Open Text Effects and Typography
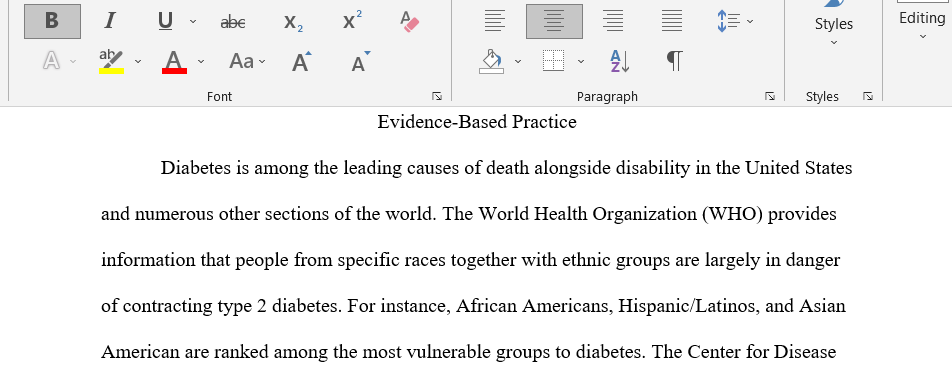Image resolution: width=952 pixels, height=377 pixels. [52, 61]
